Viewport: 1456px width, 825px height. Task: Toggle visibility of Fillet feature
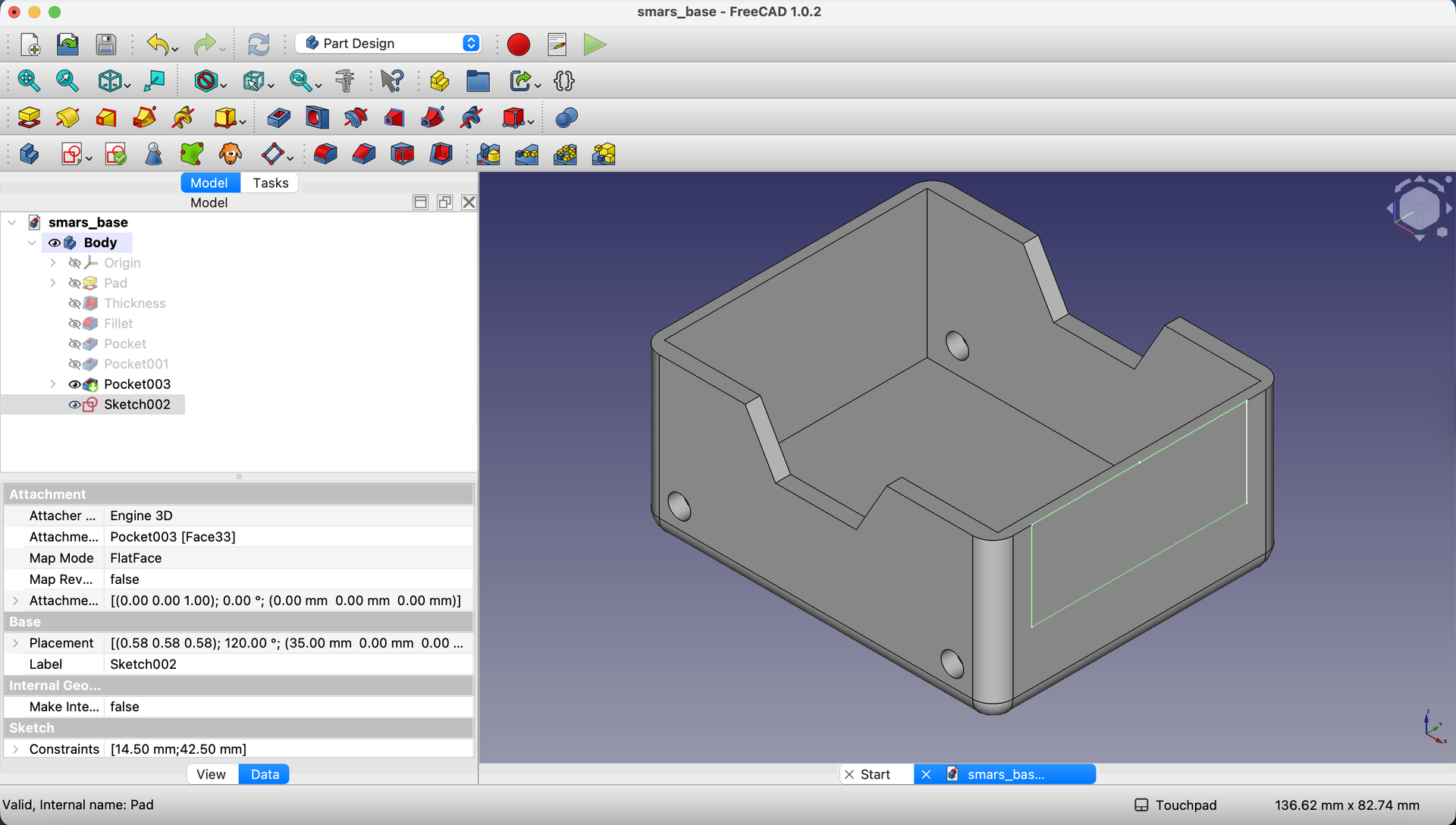74,324
